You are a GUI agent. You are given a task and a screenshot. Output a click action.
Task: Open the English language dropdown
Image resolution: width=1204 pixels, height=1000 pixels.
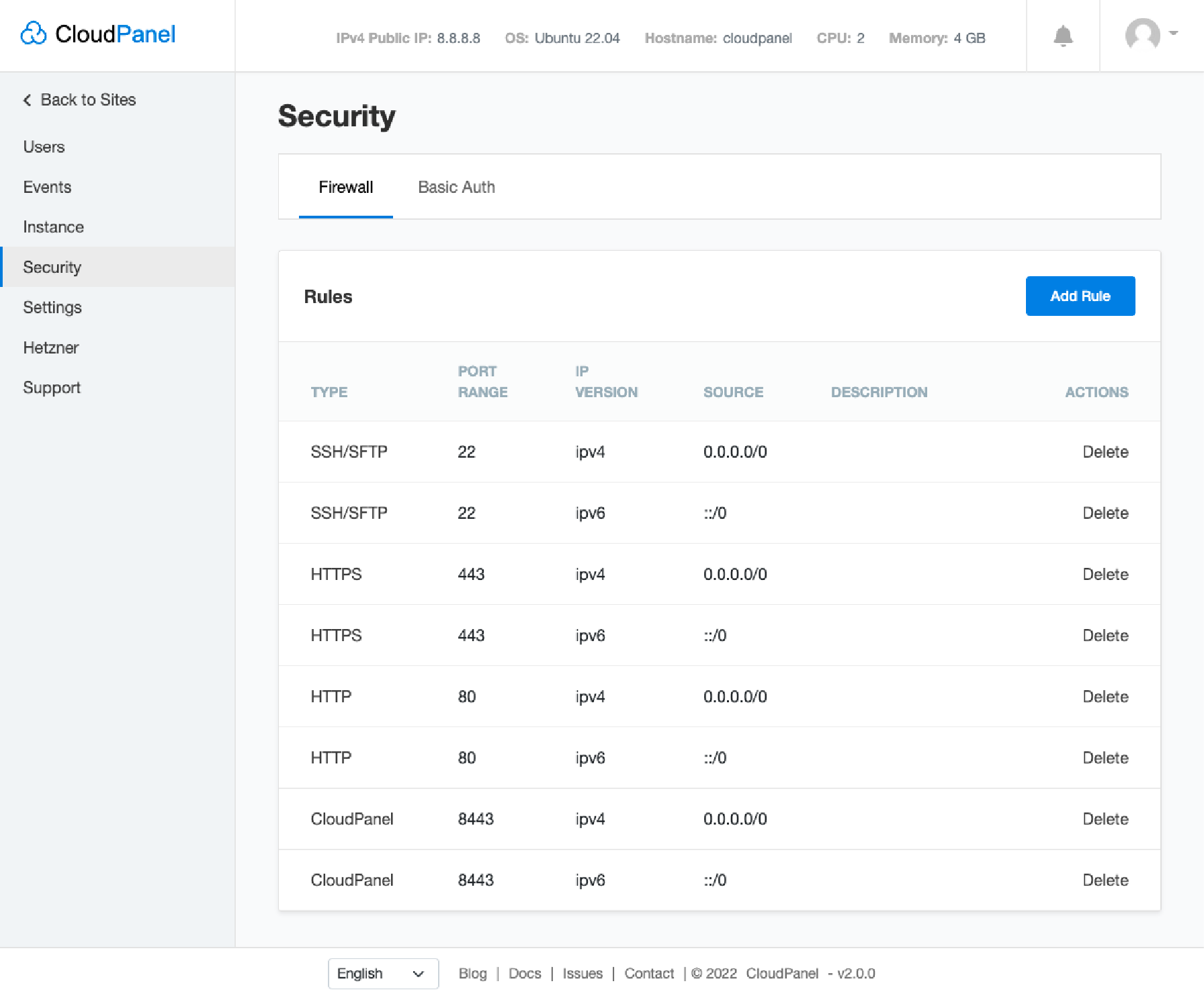[383, 973]
